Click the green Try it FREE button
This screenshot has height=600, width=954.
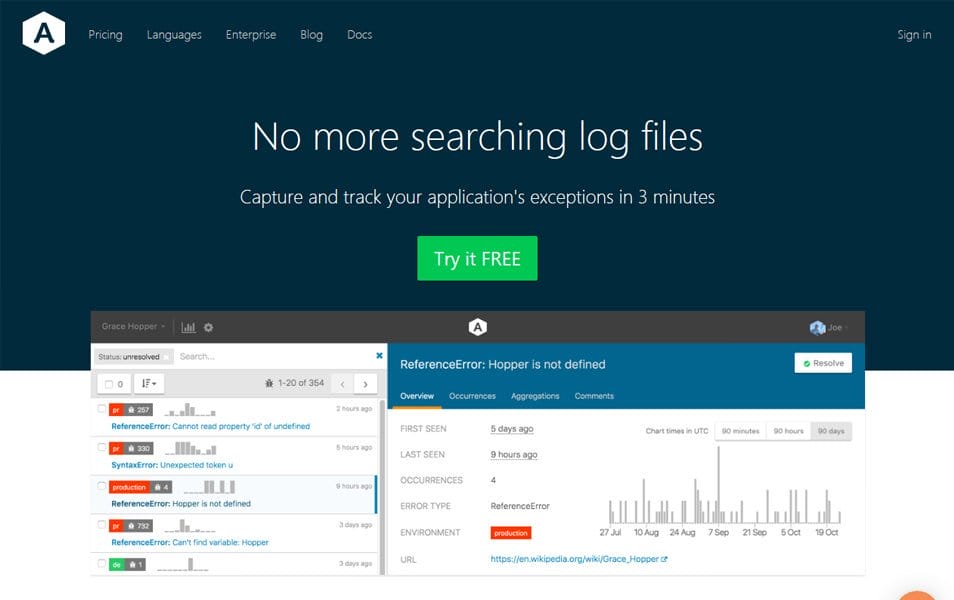pos(477,259)
